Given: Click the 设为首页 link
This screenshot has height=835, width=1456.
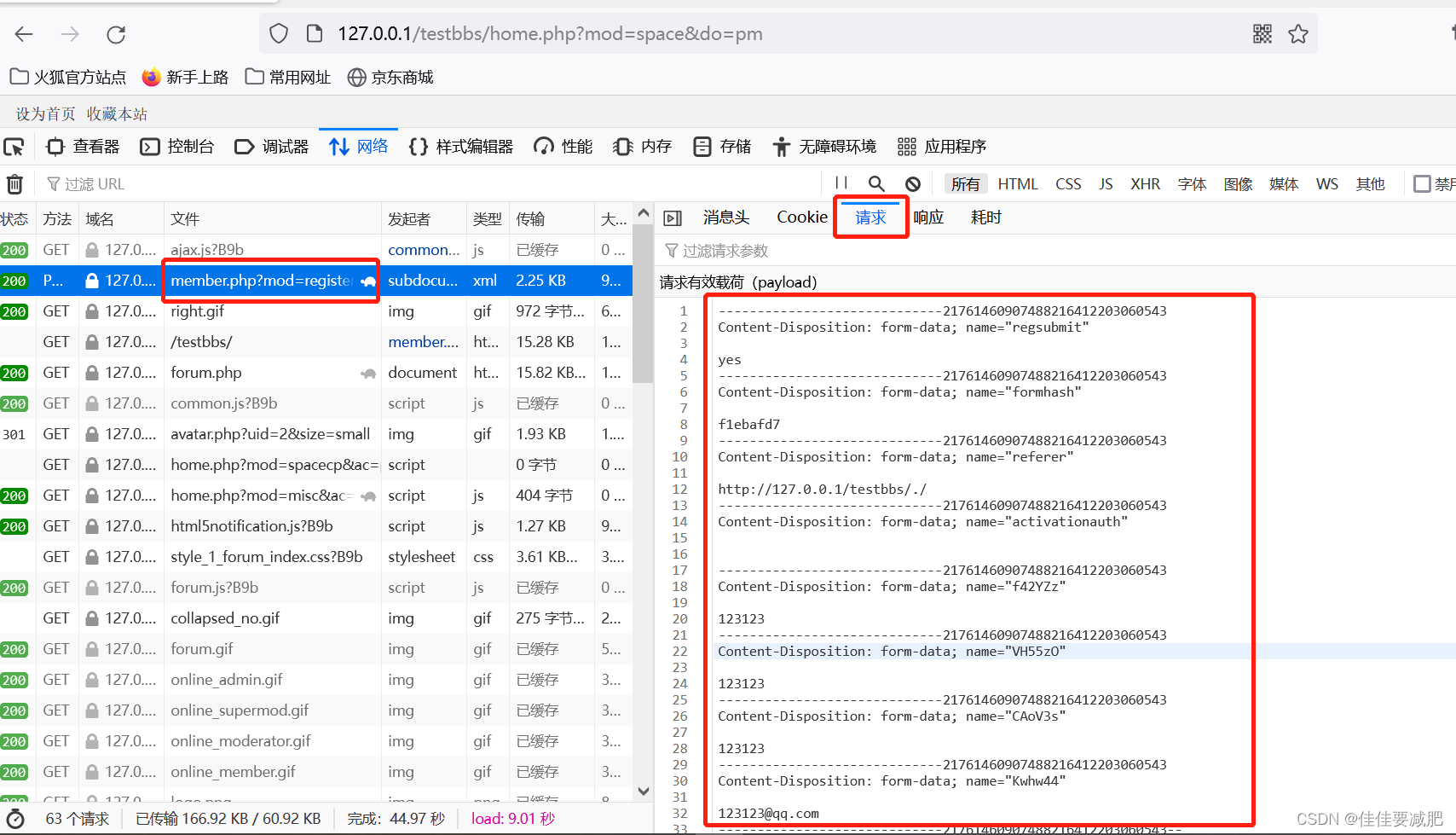Looking at the screenshot, I should (46, 114).
